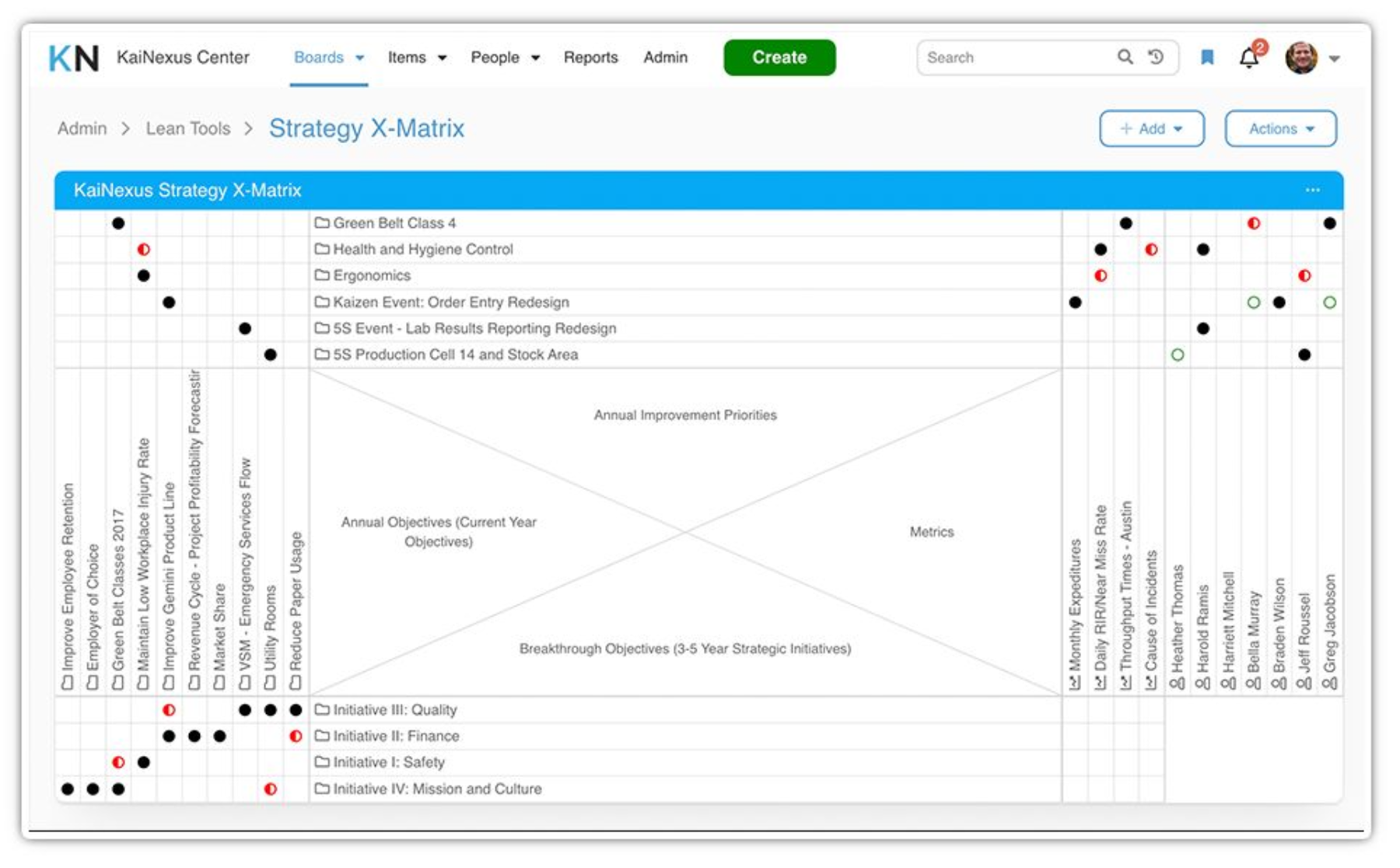
Task: Open the People menu
Action: click(x=498, y=57)
